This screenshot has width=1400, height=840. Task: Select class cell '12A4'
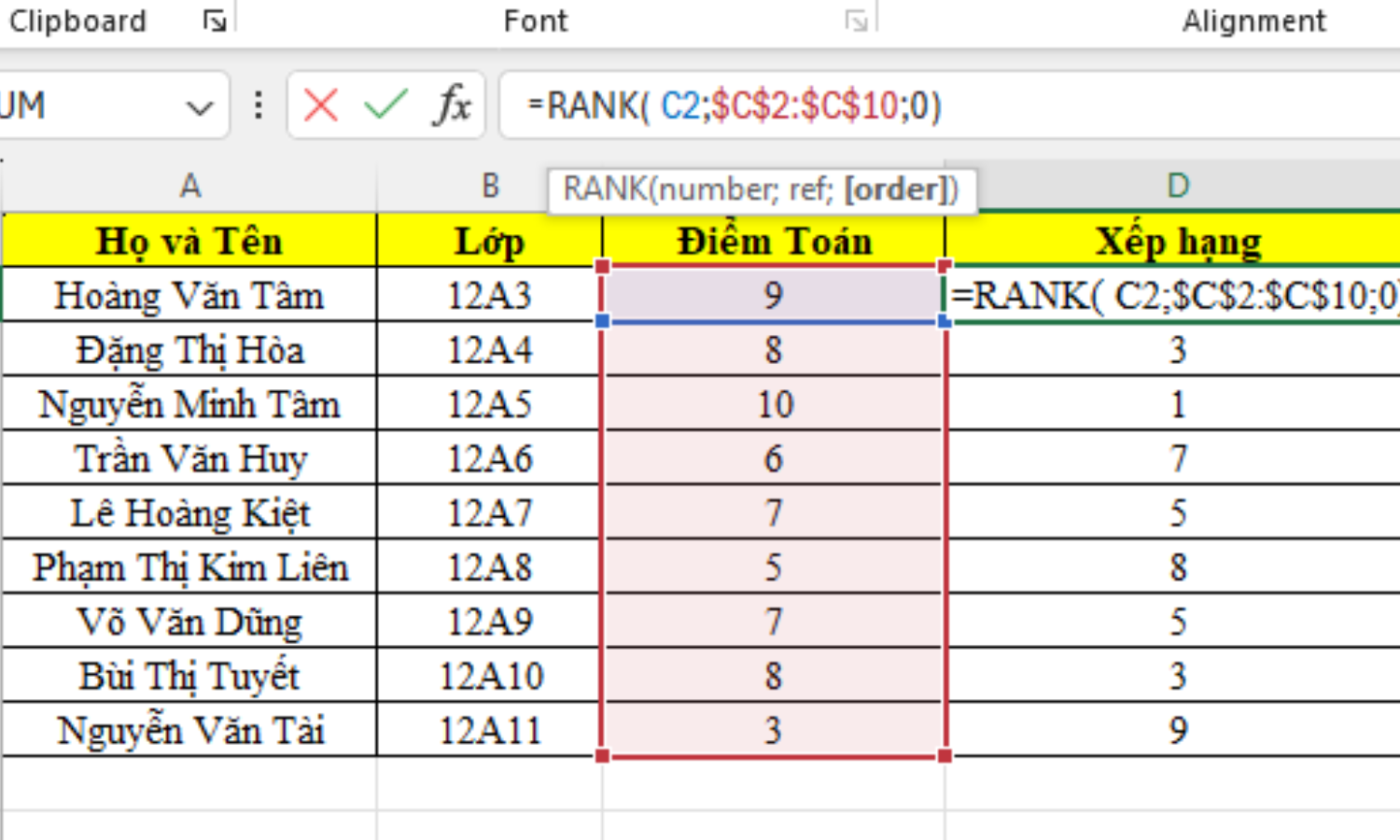490,350
